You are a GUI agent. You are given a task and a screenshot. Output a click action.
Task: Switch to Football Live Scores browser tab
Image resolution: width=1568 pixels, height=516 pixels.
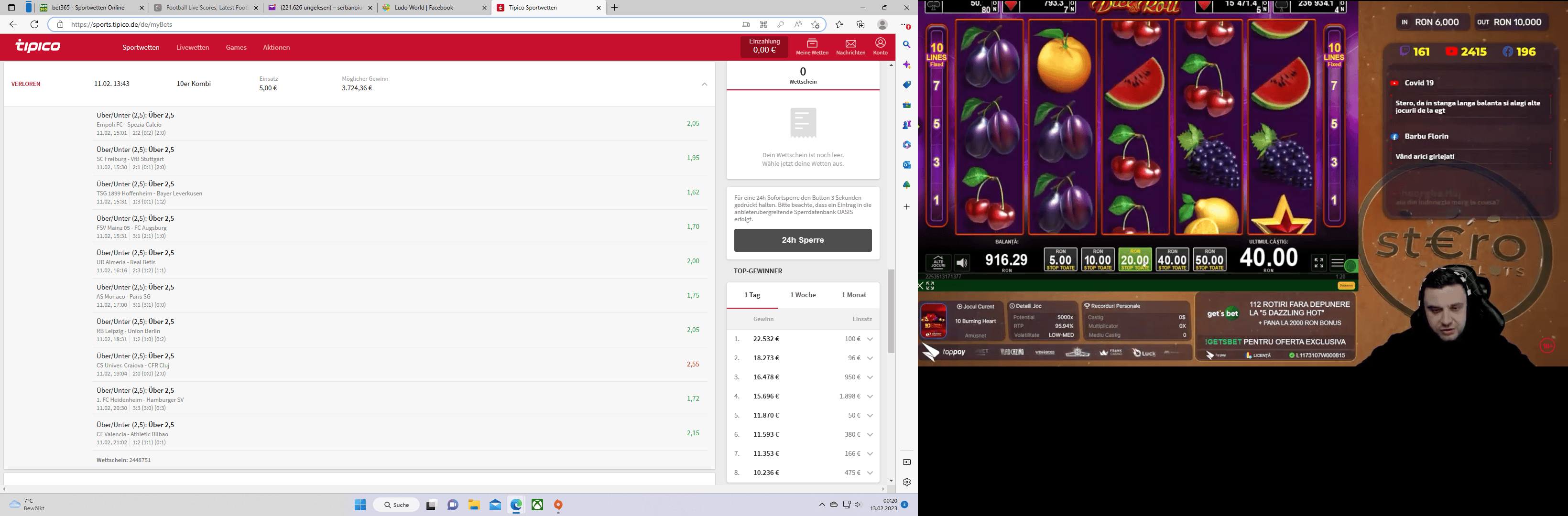206,8
